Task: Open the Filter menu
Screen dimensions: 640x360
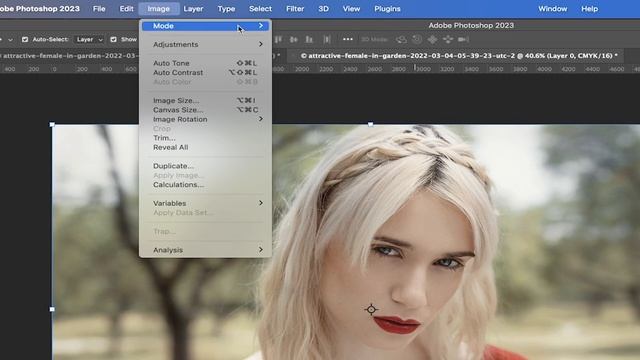Action: click(295, 9)
